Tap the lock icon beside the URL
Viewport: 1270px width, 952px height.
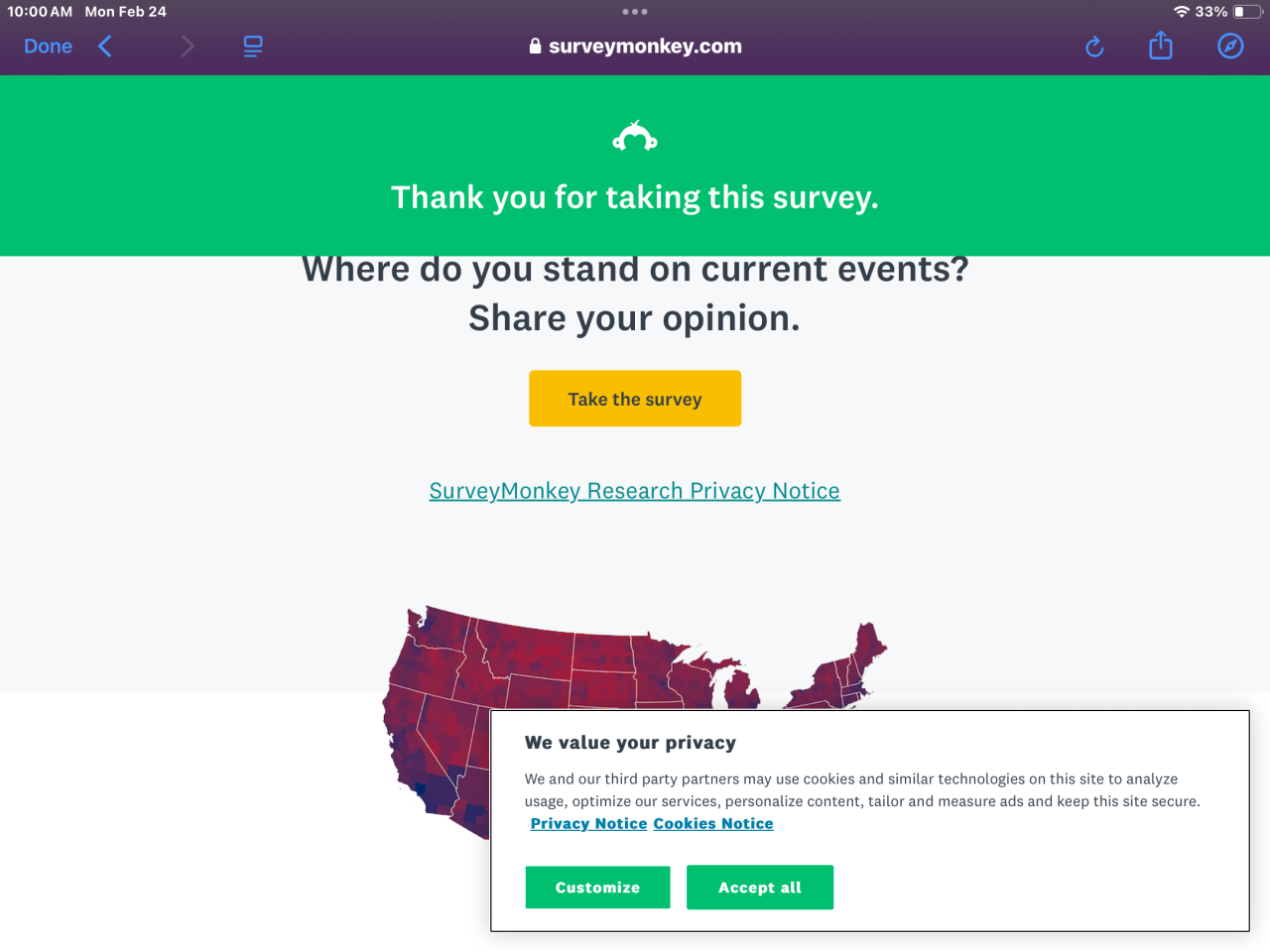click(535, 47)
